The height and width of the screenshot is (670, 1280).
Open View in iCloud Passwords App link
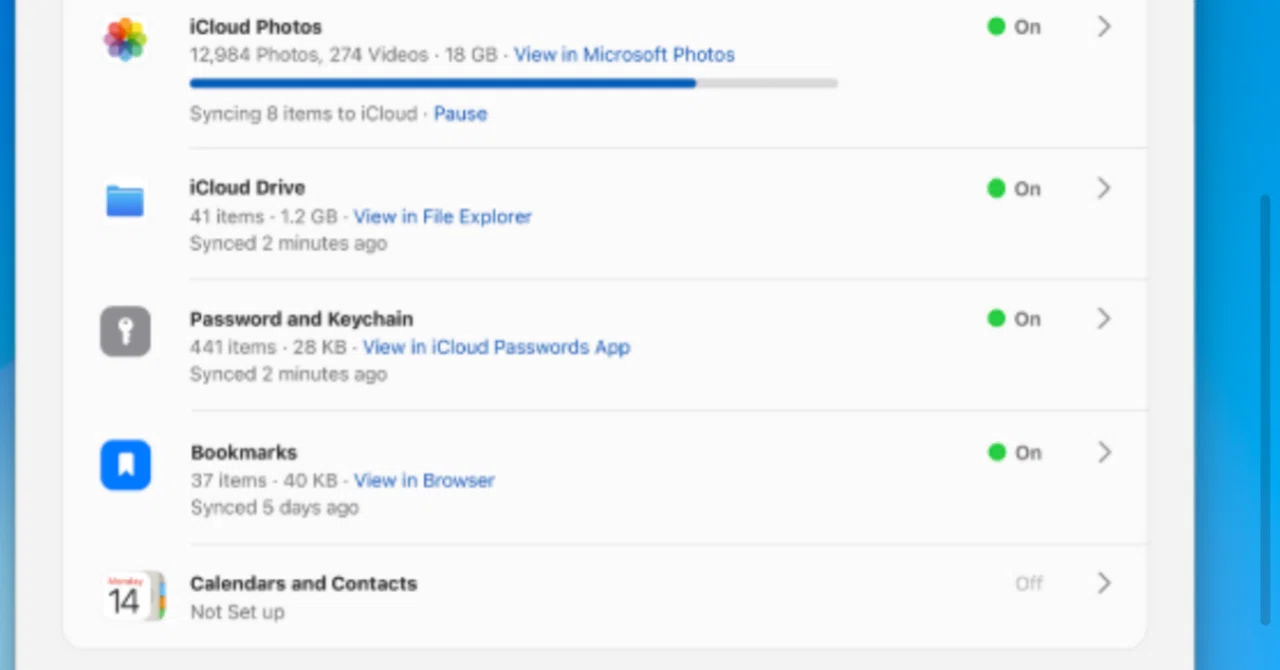tap(496, 348)
